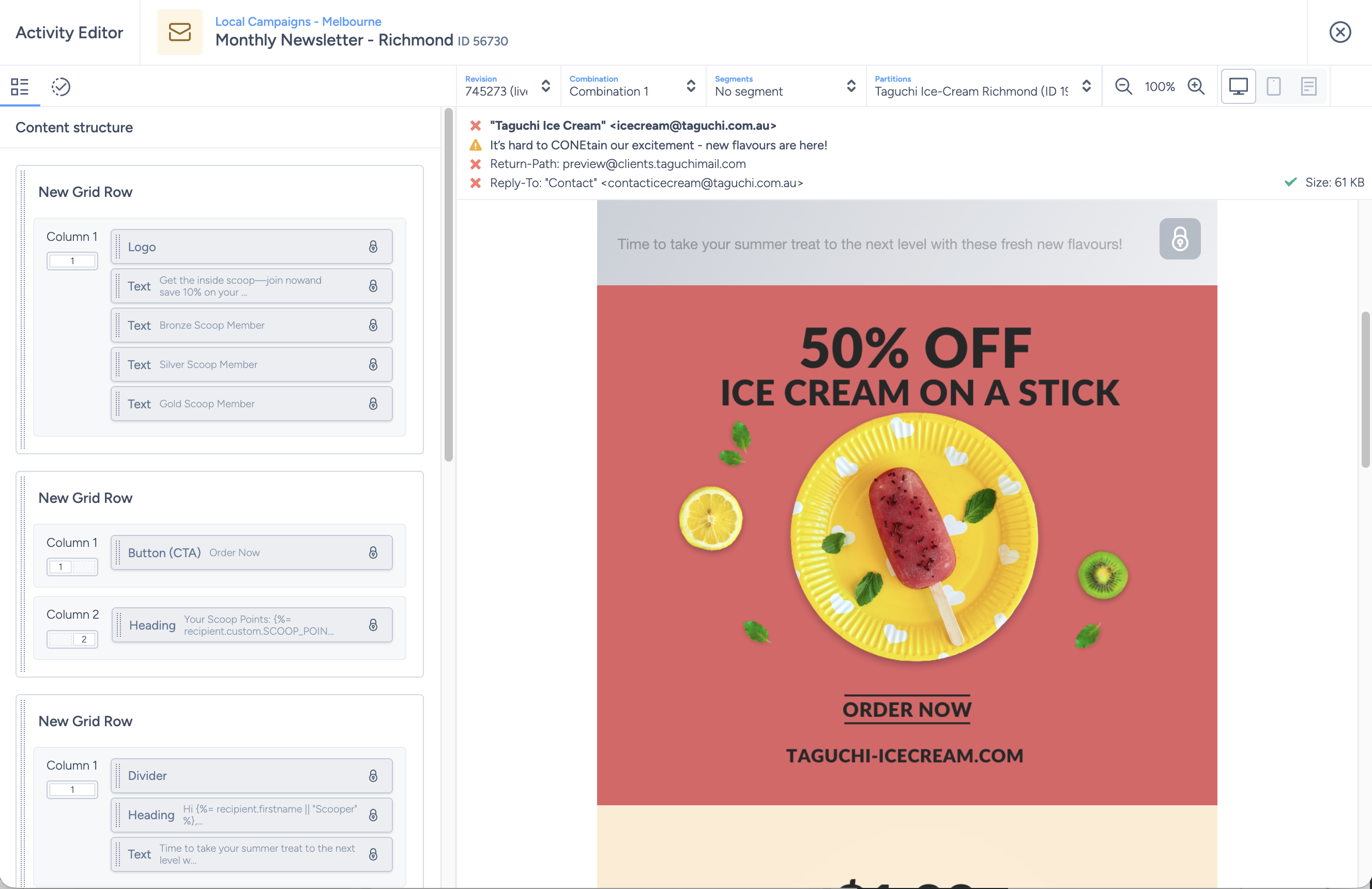Screen dimensions: 1372x889
Task: Select the Gold Scoop Member text item
Action: click(251, 404)
